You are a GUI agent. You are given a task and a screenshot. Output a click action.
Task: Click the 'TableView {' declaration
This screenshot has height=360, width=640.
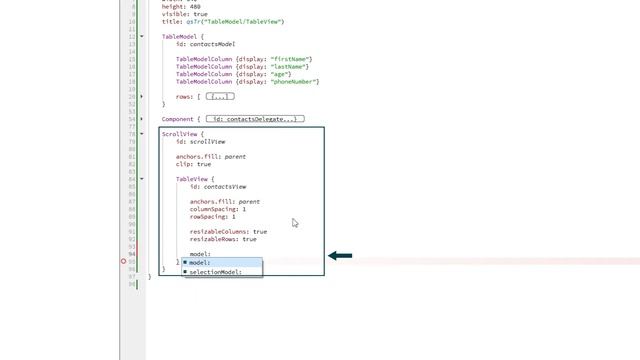(x=195, y=179)
